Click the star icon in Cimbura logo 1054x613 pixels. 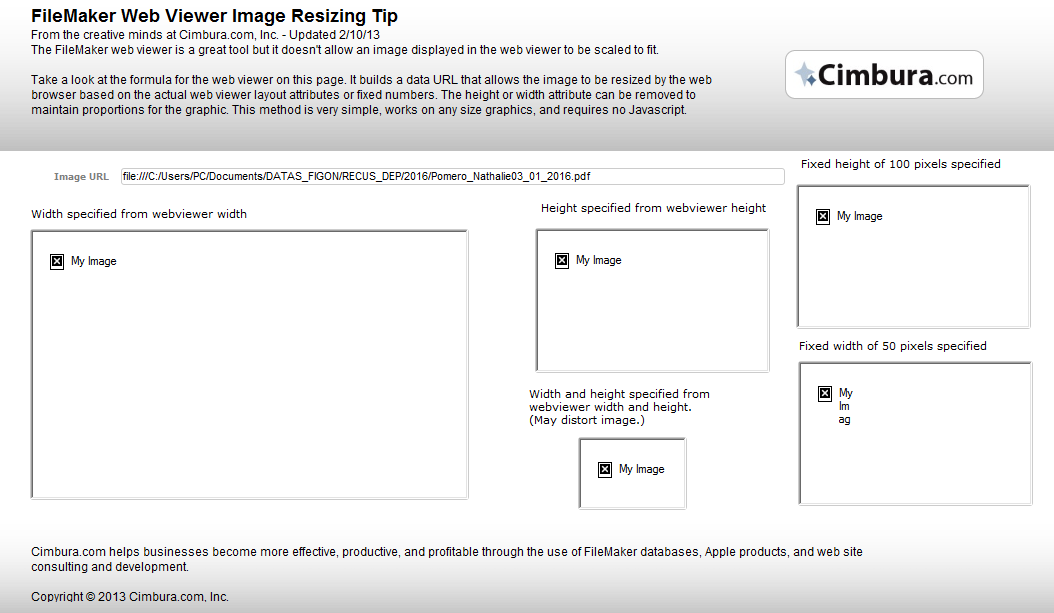point(805,74)
